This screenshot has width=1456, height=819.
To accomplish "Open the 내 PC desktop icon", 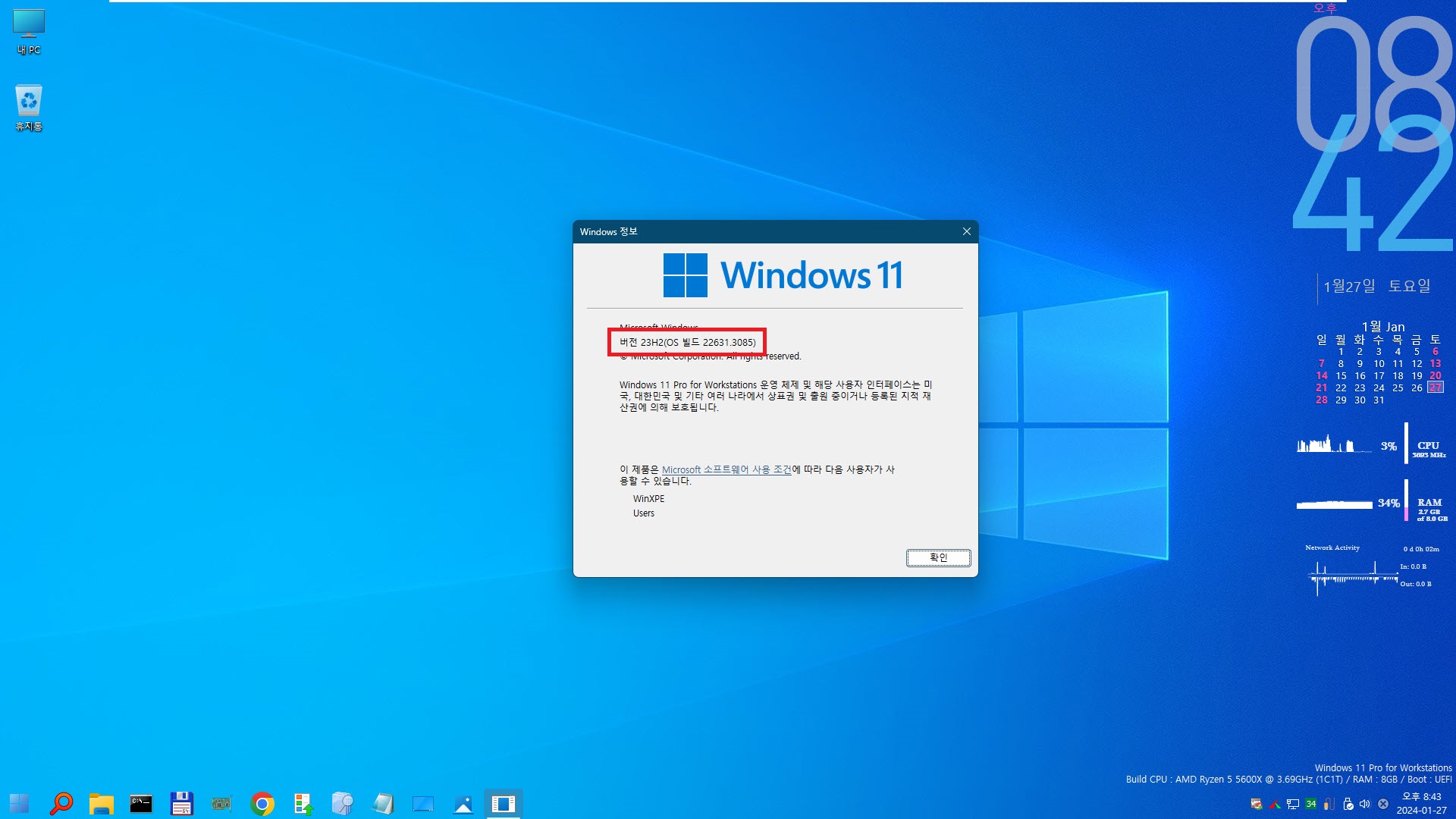I will click(x=29, y=33).
